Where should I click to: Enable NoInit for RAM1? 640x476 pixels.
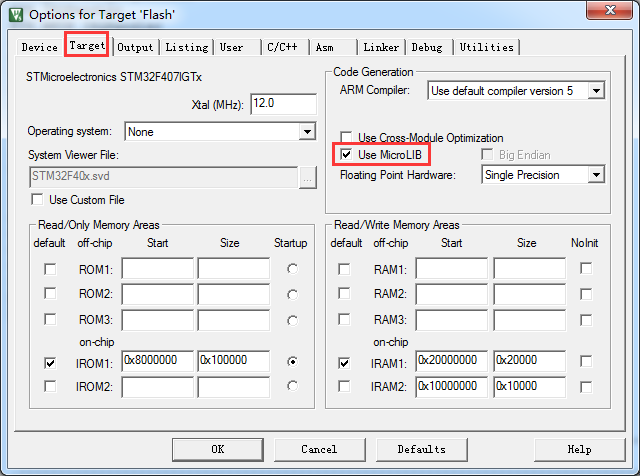[586, 269]
